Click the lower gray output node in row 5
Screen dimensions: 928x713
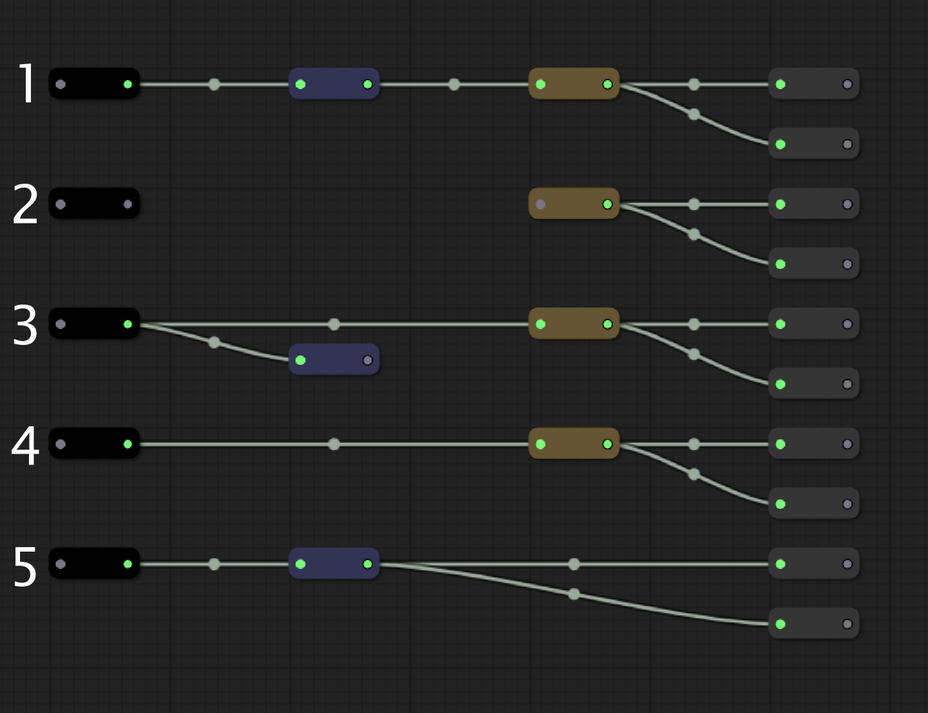coord(812,623)
